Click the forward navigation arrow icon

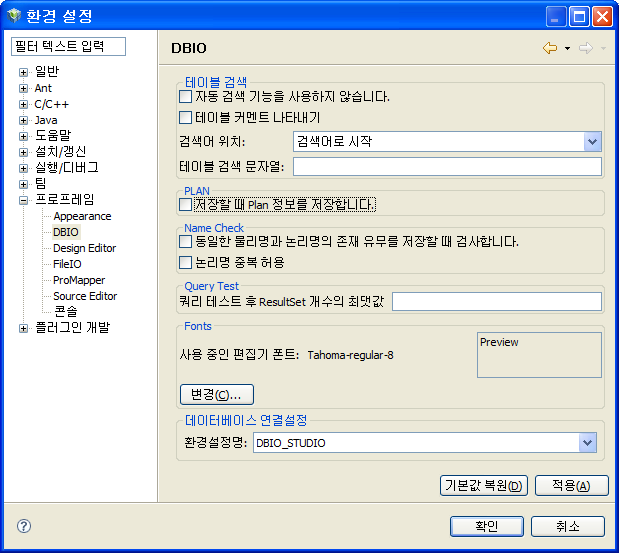pyautogui.click(x=585, y=48)
